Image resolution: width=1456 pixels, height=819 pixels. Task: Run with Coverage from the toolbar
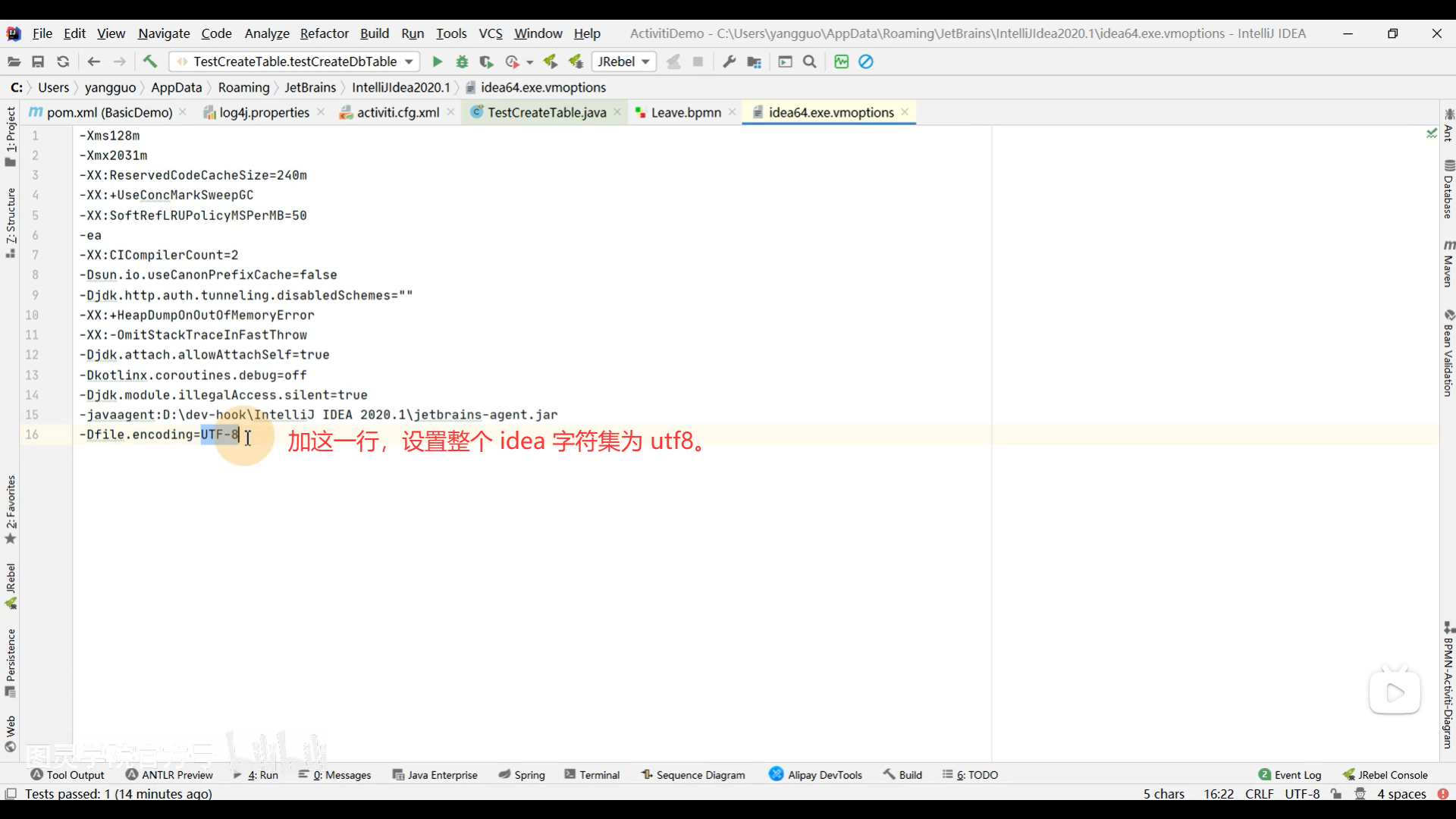[487, 61]
